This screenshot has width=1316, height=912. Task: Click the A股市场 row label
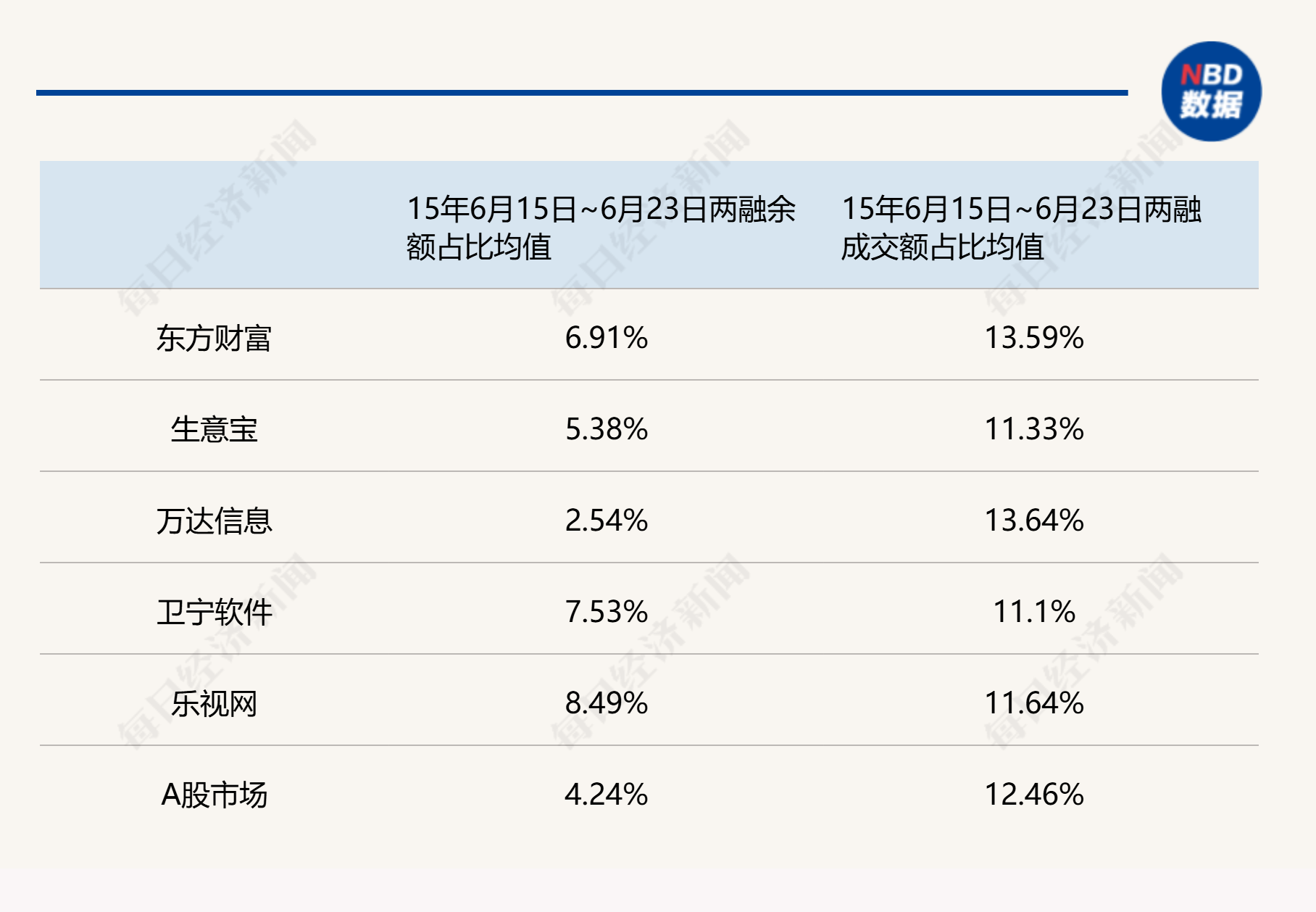click(214, 795)
